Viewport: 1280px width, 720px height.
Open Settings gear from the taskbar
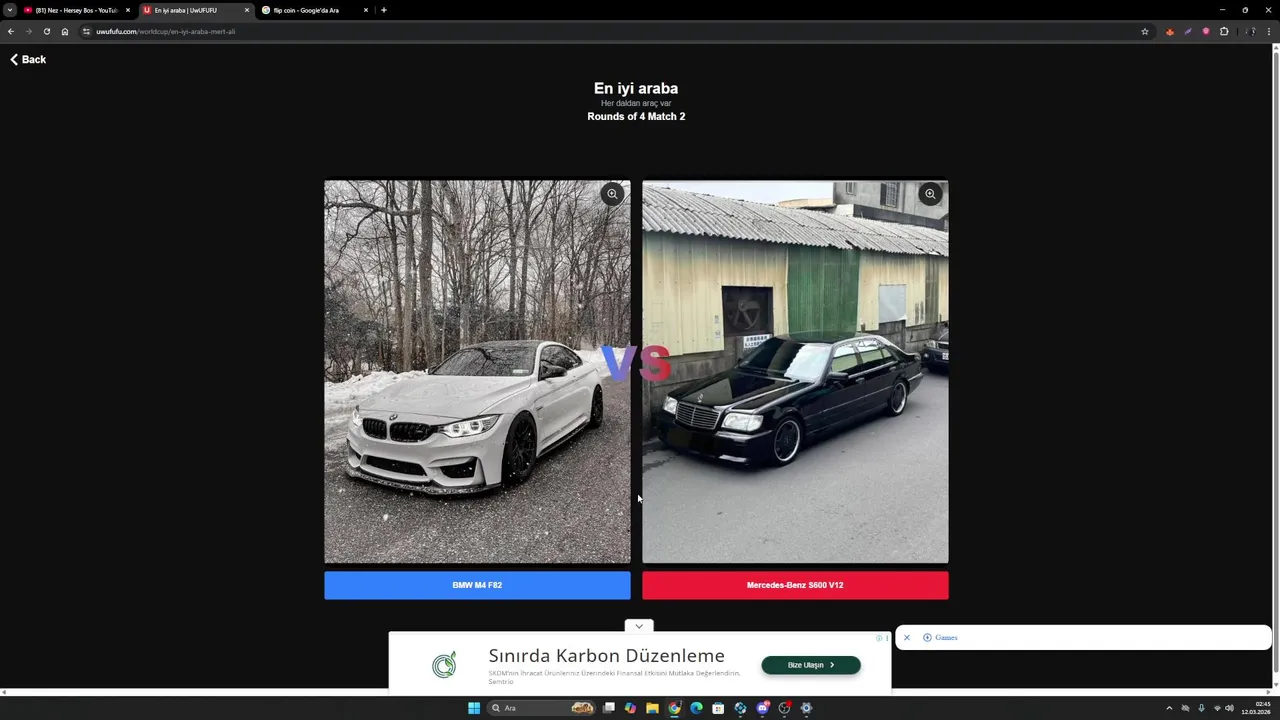pyautogui.click(x=806, y=708)
